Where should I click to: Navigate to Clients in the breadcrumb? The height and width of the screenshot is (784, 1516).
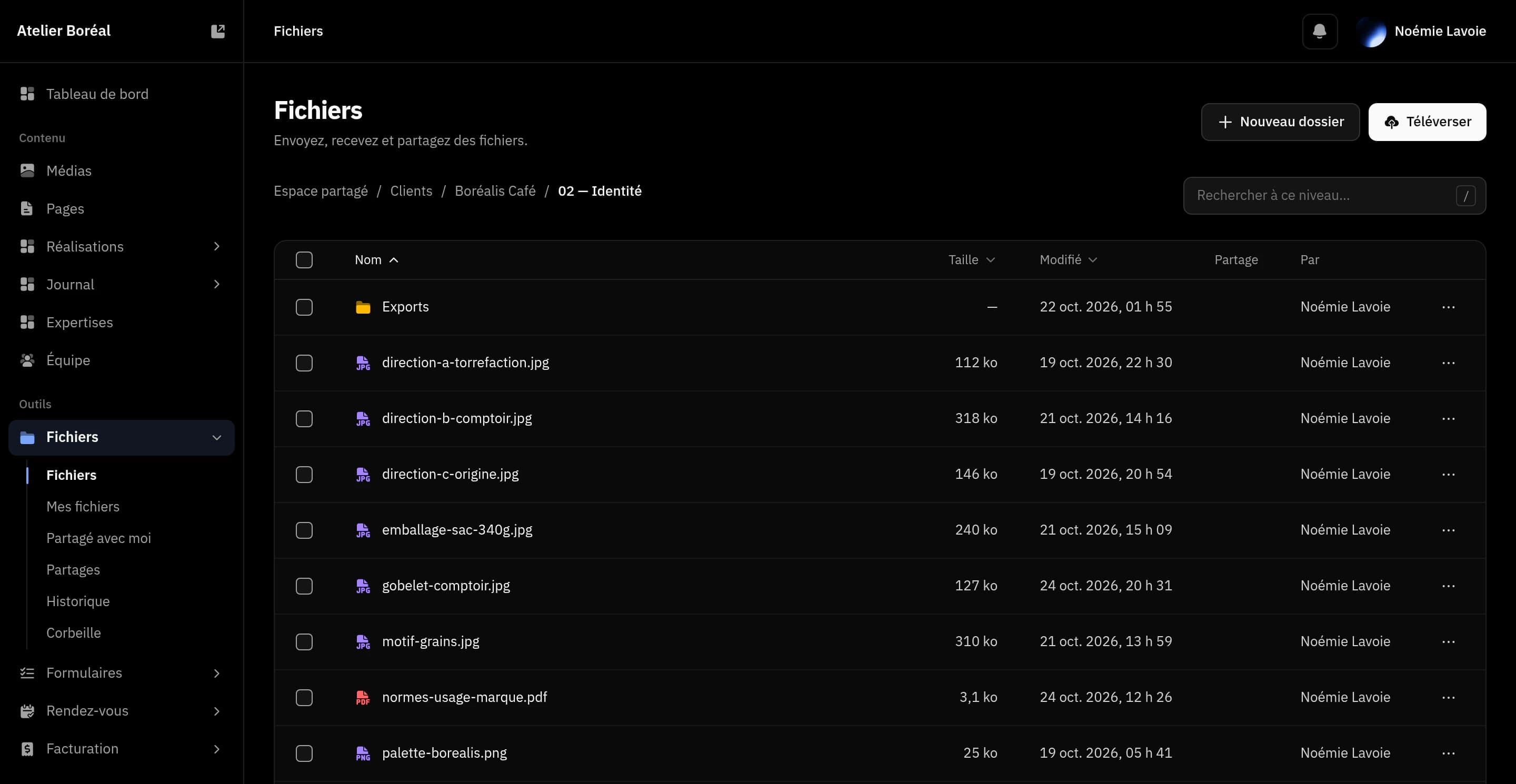[x=411, y=191]
